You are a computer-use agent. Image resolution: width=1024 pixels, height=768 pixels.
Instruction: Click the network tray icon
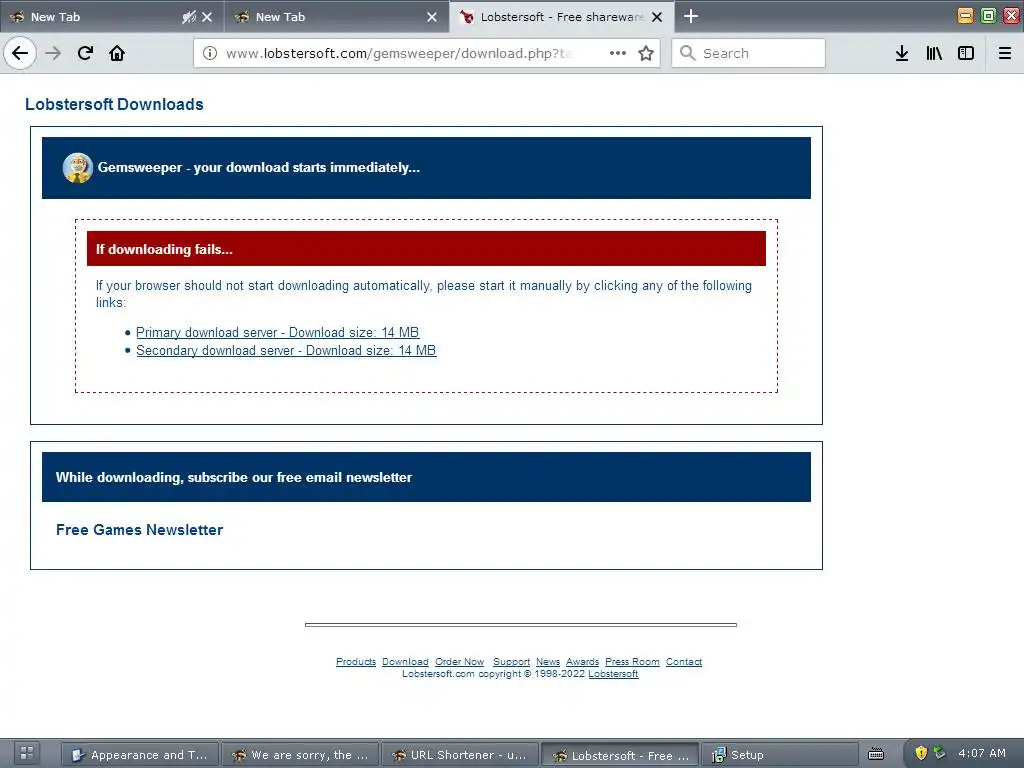pyautogui.click(x=939, y=752)
